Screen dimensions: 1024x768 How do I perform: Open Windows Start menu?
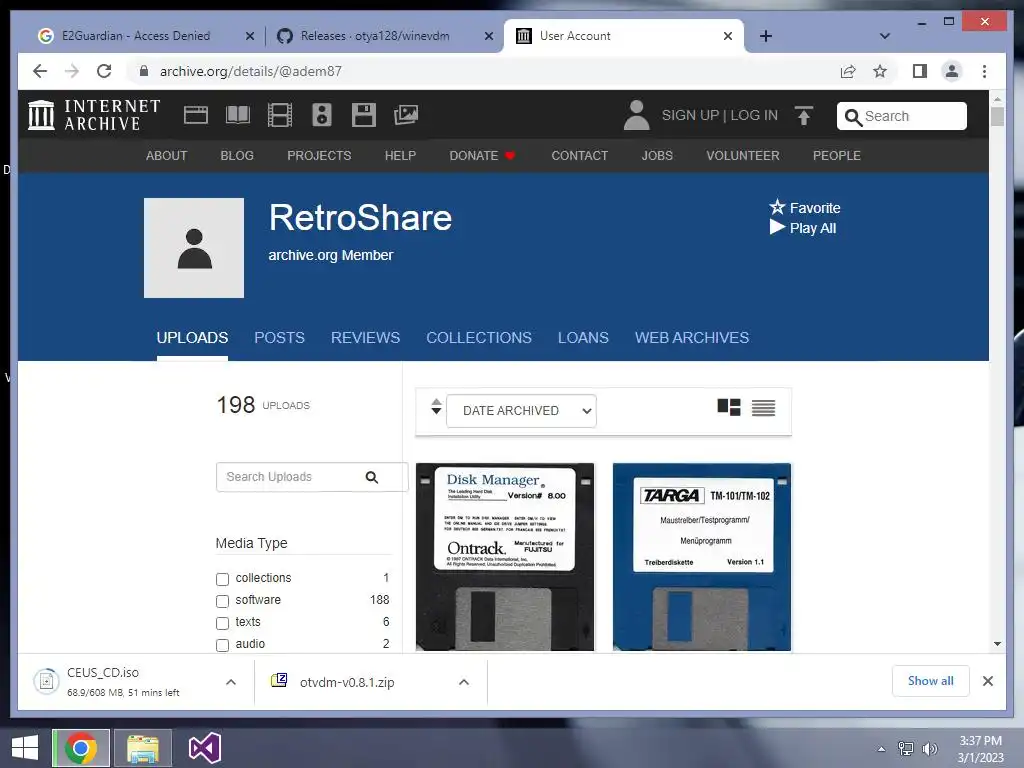point(25,748)
